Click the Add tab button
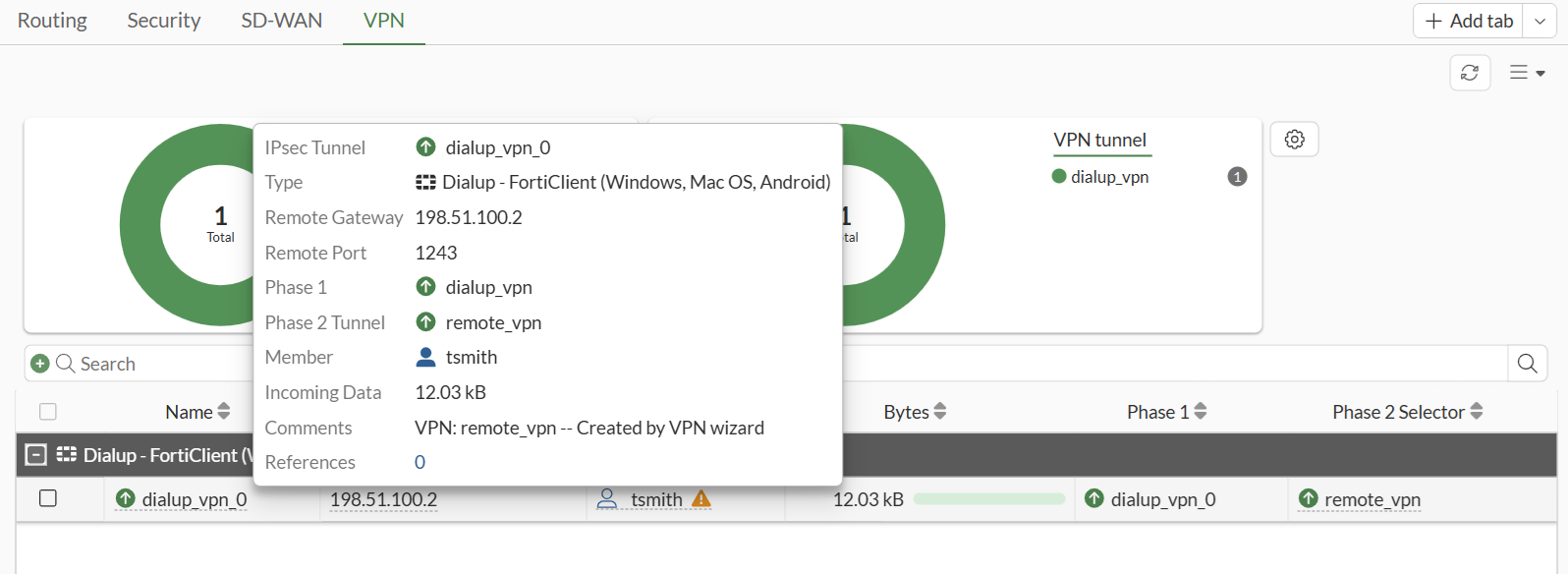The width and height of the screenshot is (1568, 574). point(1469,21)
